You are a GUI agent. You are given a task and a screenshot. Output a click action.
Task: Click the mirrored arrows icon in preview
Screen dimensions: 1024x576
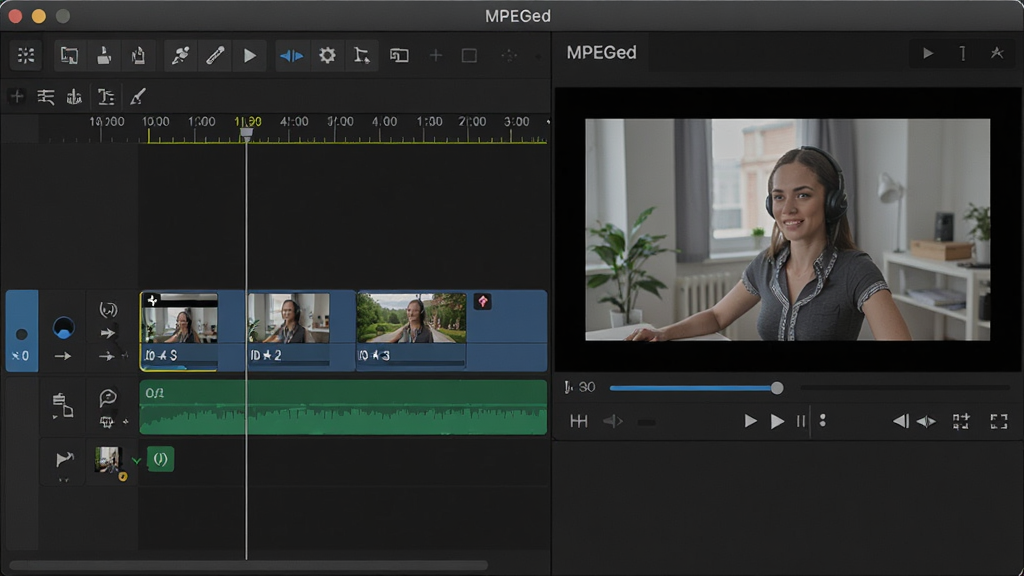point(926,422)
